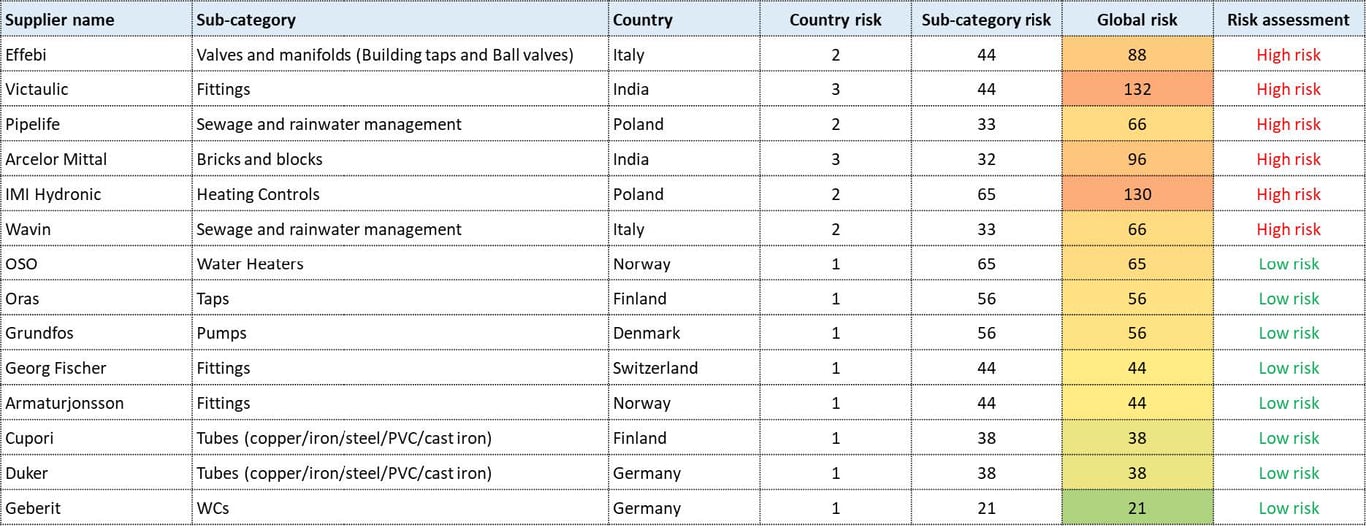Viewport: 1366px width, 530px height.
Task: Click the "Switzerland" country cell
Action: click(655, 368)
